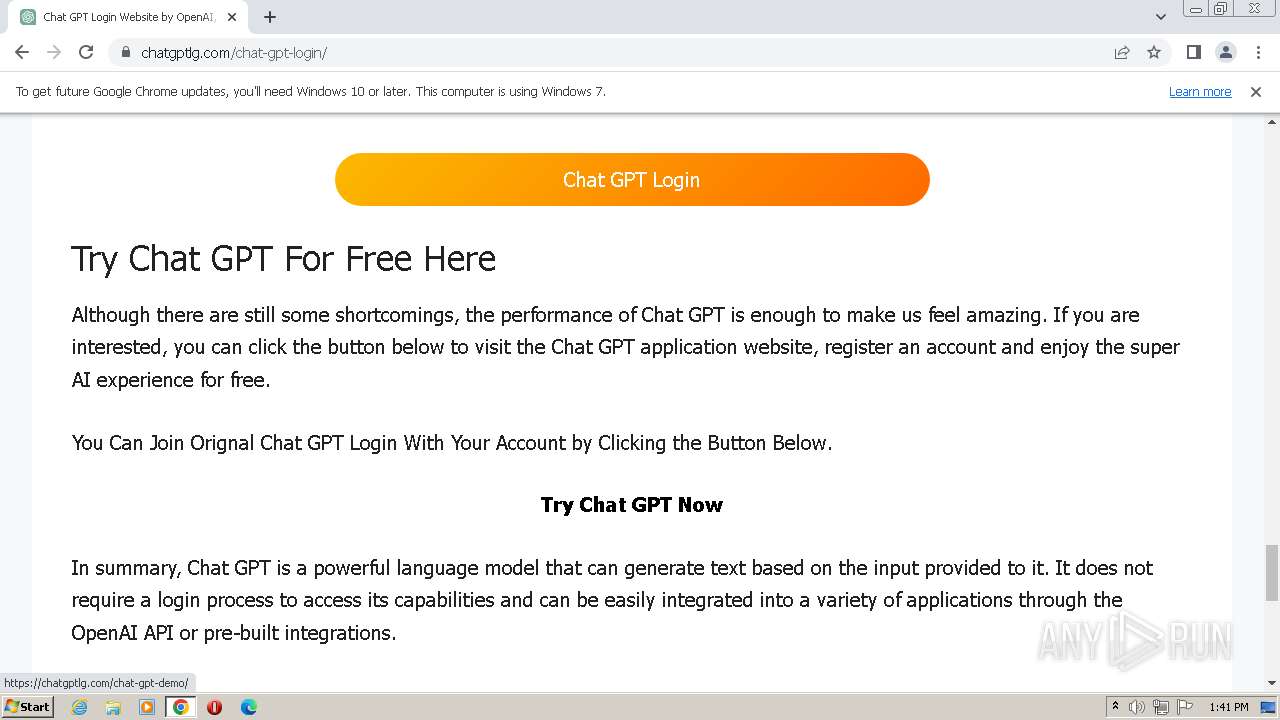
Task: Open the Chrome three-dot menu
Action: click(1258, 52)
